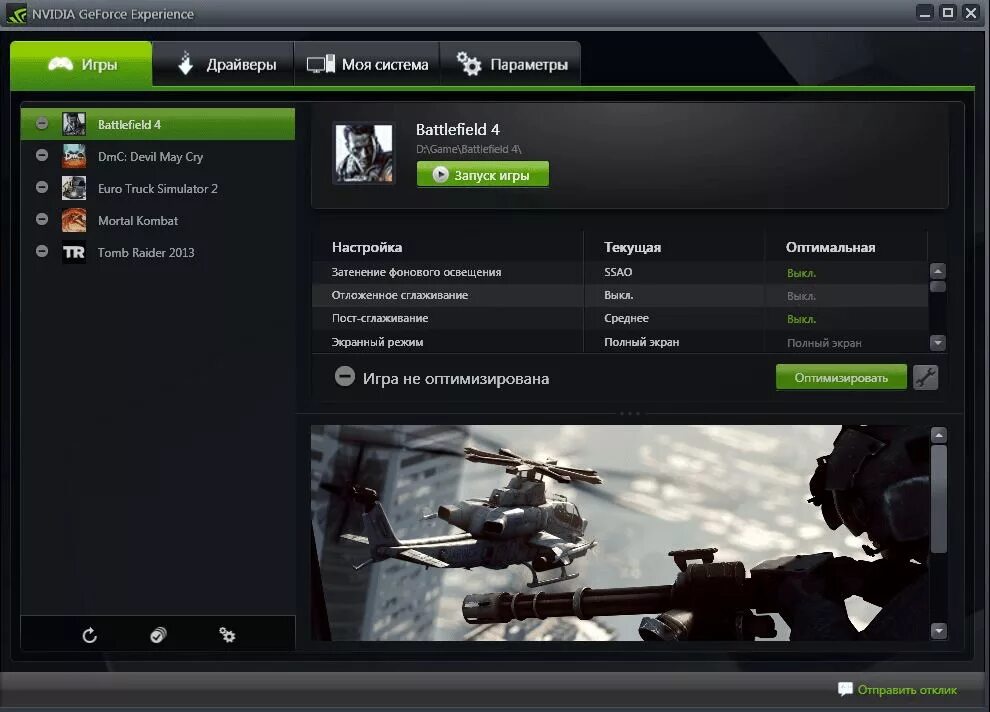The width and height of the screenshot is (990, 712).
Task: Click the Euro Truck Simulator 2 thumbnail icon
Action: [x=74, y=188]
